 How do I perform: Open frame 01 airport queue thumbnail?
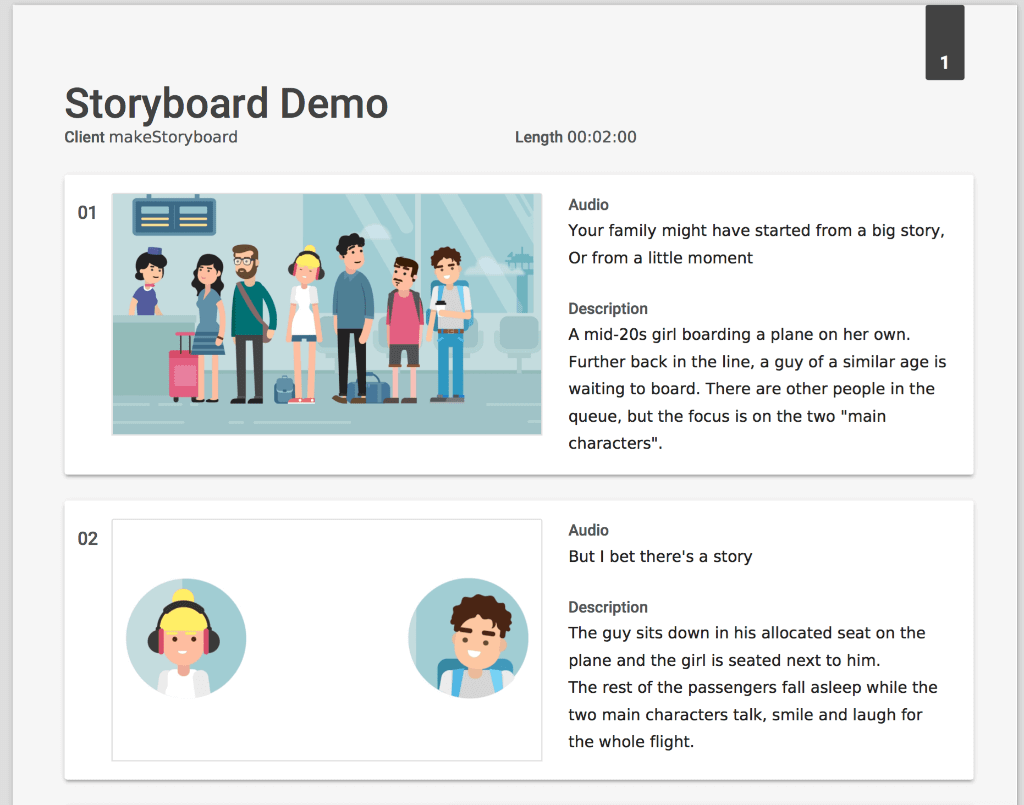(326, 312)
